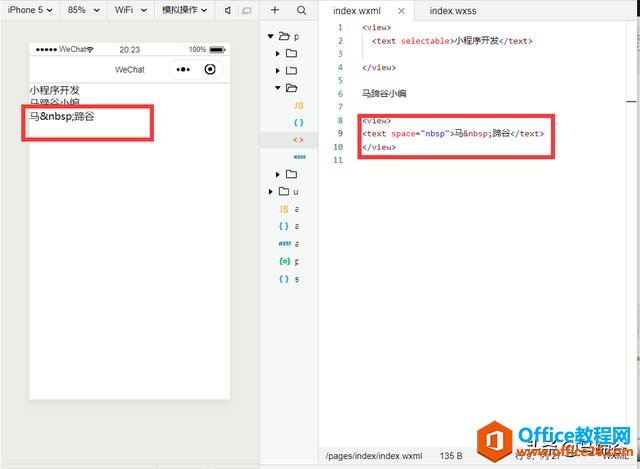Open the last json file starting with s
This screenshot has height=469, width=640.
tap(284, 279)
